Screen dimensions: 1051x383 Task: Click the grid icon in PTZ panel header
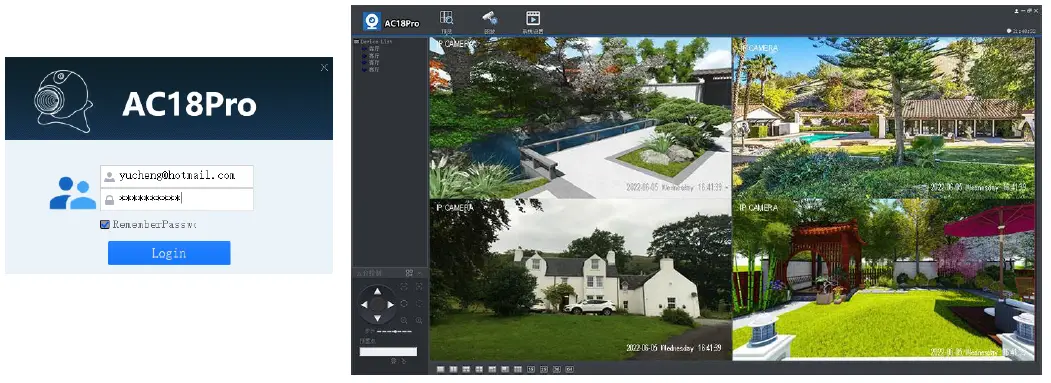pyautogui.click(x=409, y=273)
